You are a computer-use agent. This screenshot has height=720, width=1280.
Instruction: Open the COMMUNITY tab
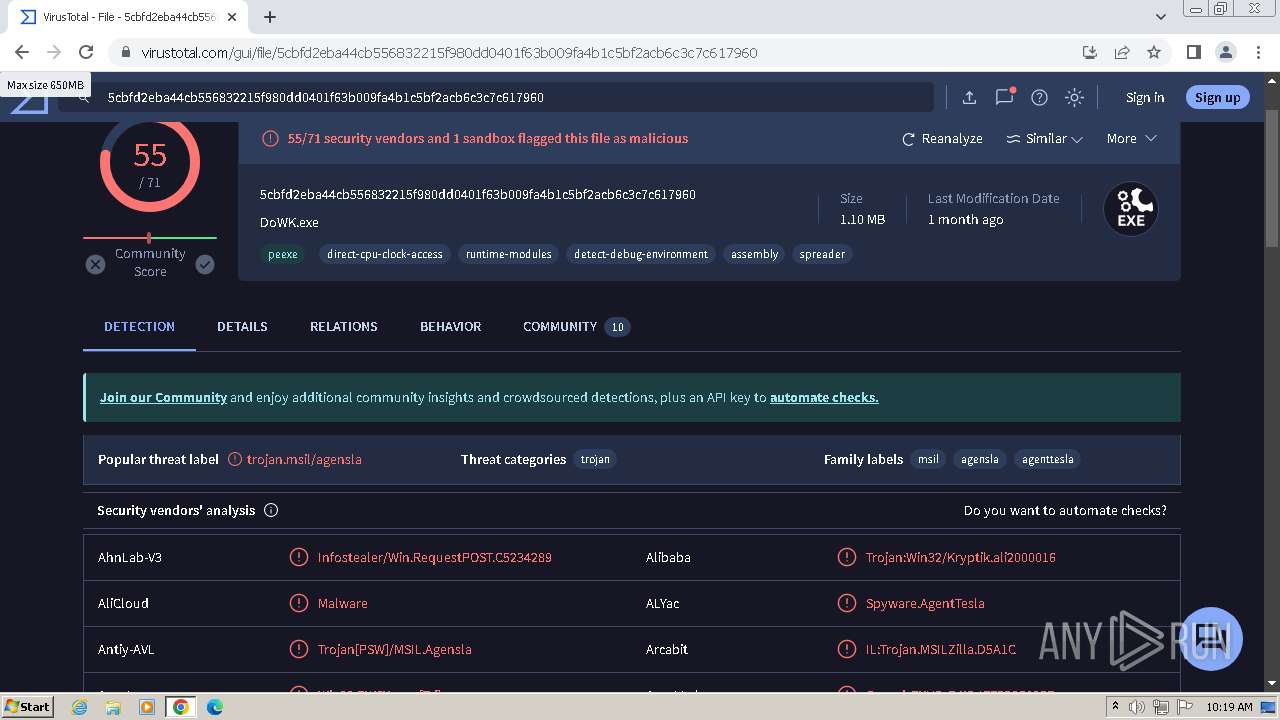tap(576, 327)
